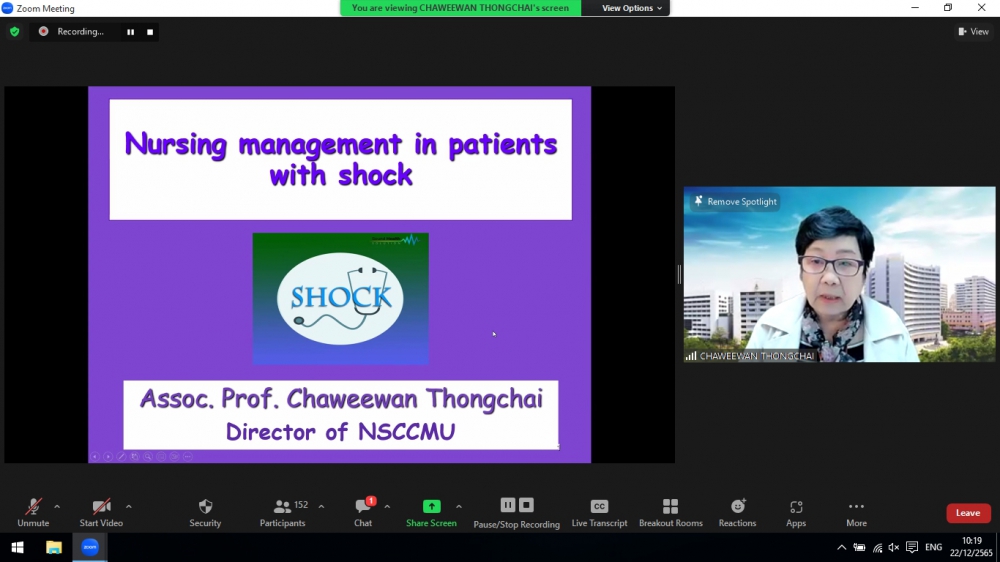Click the green encryption shield icon
The width and height of the screenshot is (1000, 562).
pos(14,32)
